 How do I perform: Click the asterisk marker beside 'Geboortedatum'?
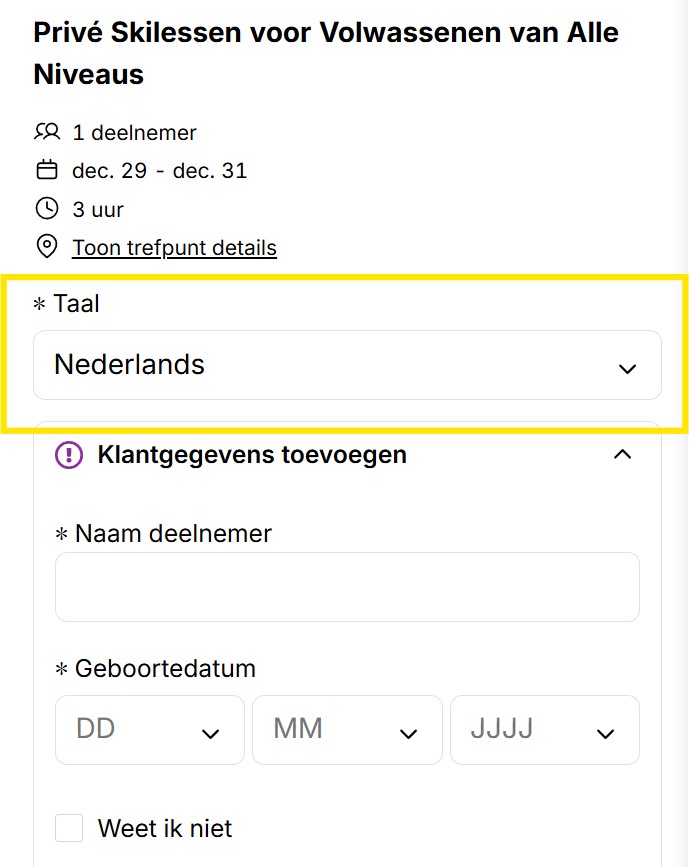point(63,668)
